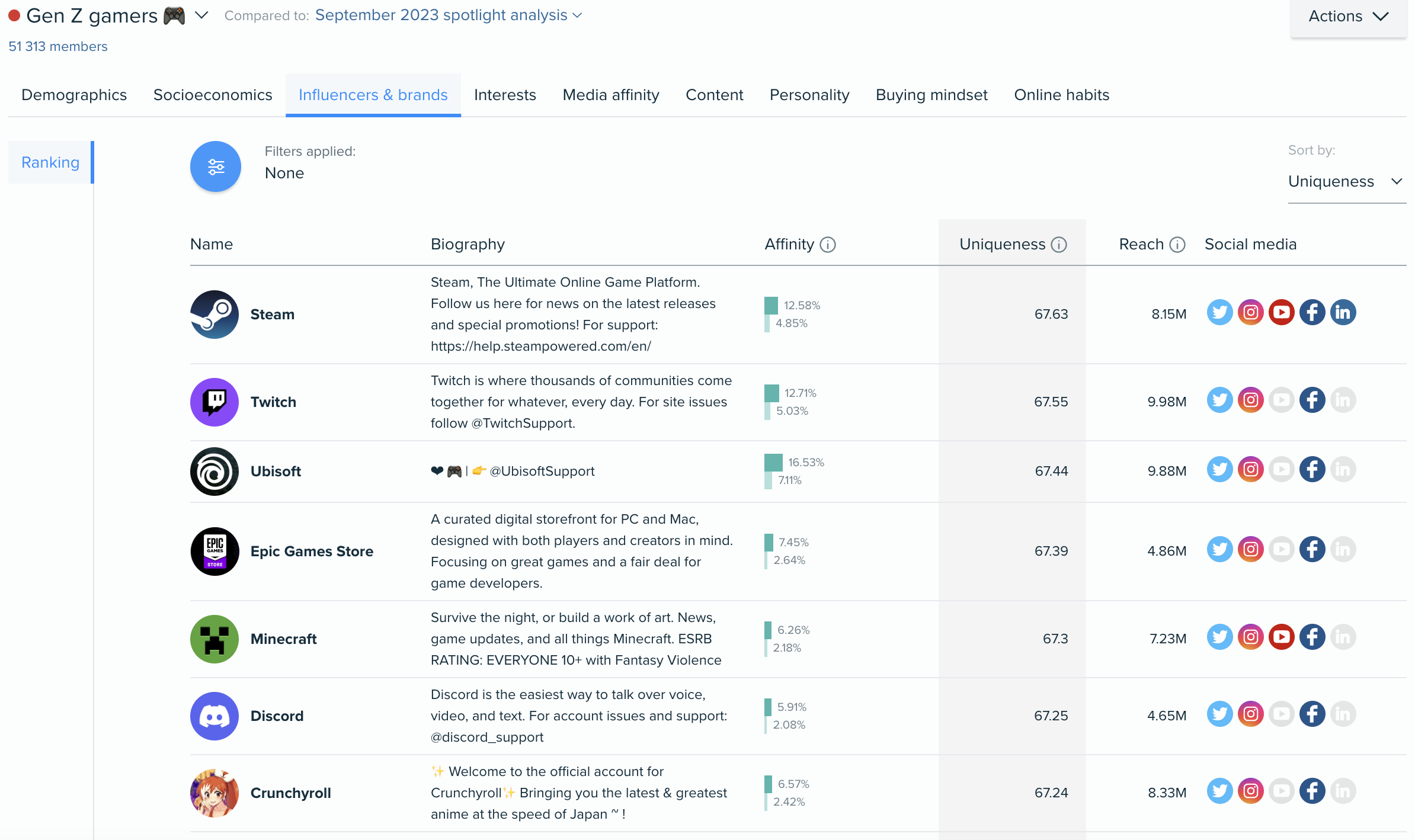The image size is (1415, 840).
Task: Click Steam's 67.63 uniqueness value
Action: pos(1051,314)
